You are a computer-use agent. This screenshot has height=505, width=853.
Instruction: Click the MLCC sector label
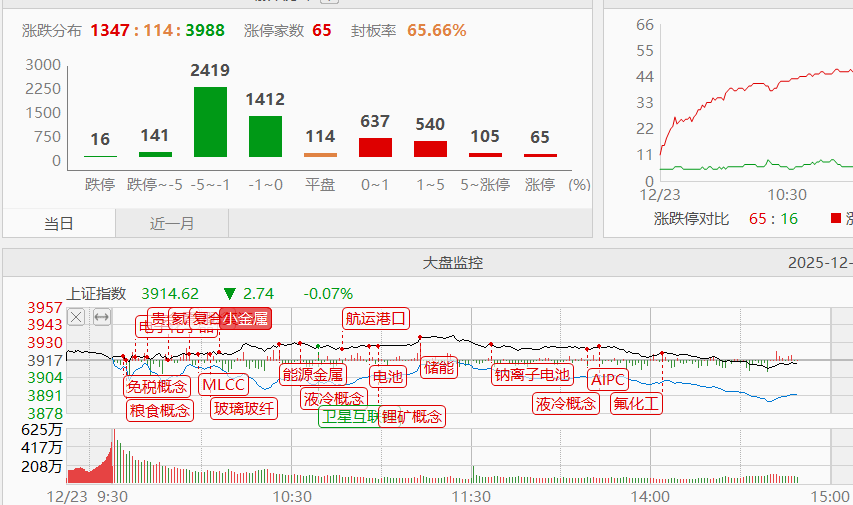click(x=223, y=385)
